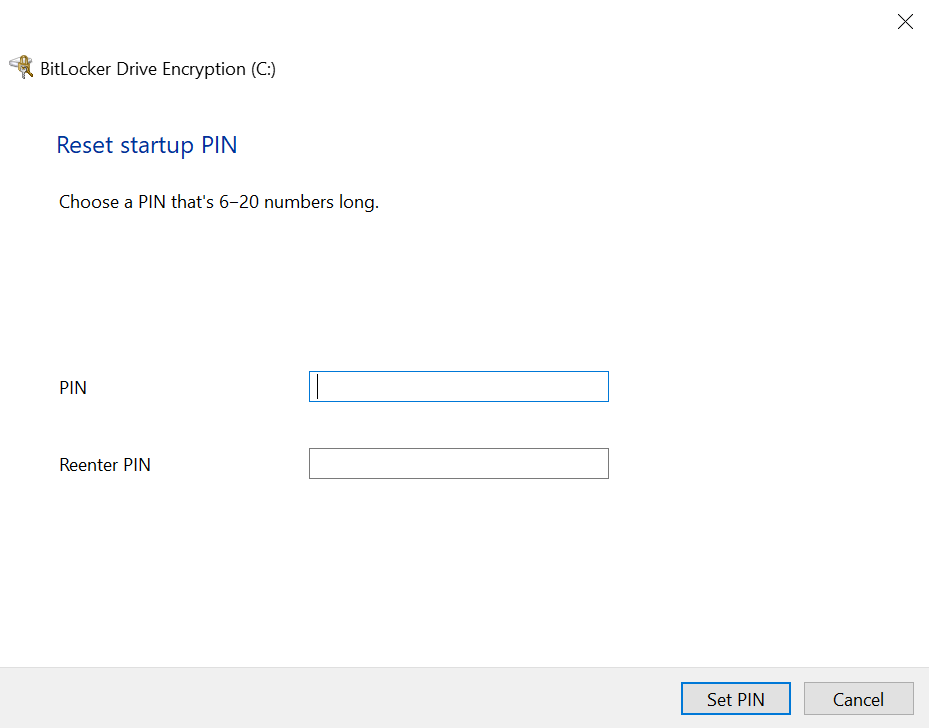Click the PIN input field
Image resolution: width=929 pixels, height=728 pixels.
click(459, 387)
